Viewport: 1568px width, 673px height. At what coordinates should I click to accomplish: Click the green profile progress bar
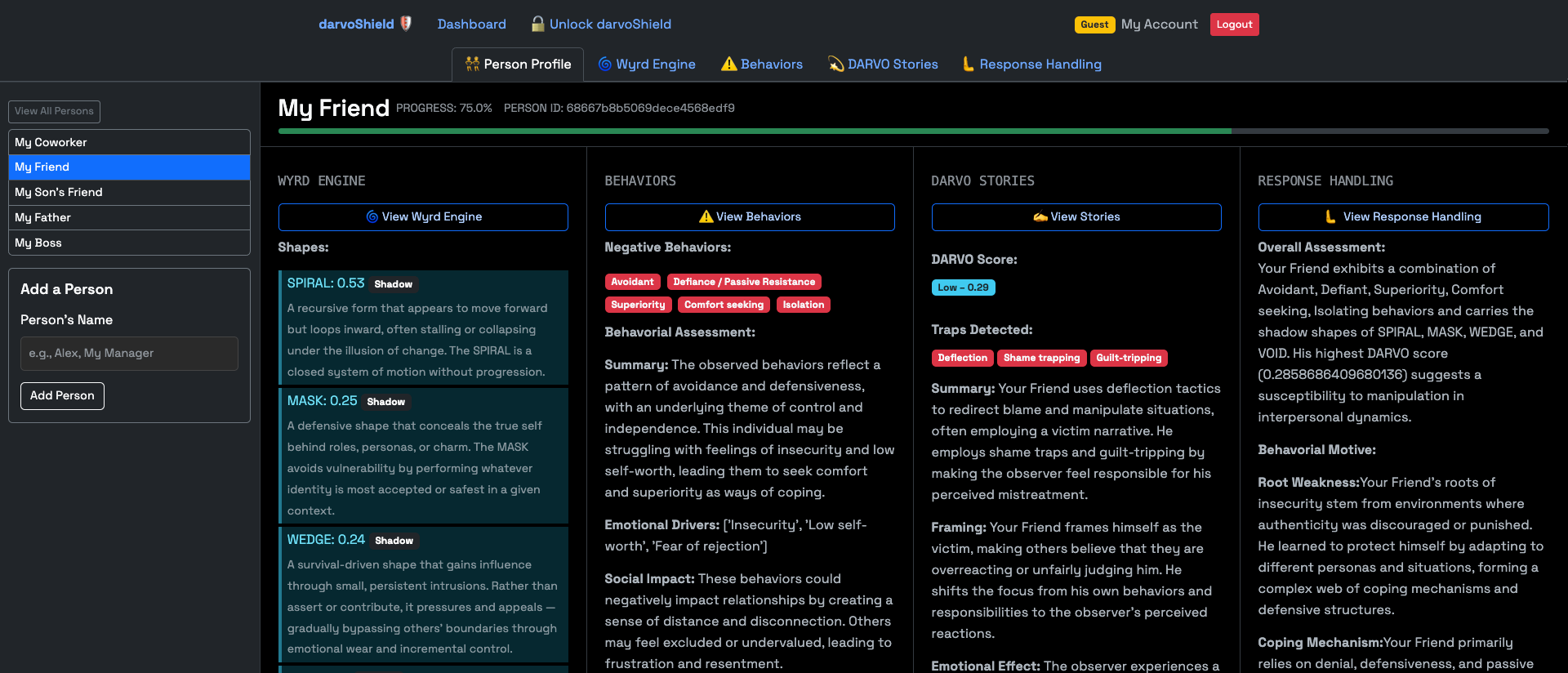pos(755,131)
